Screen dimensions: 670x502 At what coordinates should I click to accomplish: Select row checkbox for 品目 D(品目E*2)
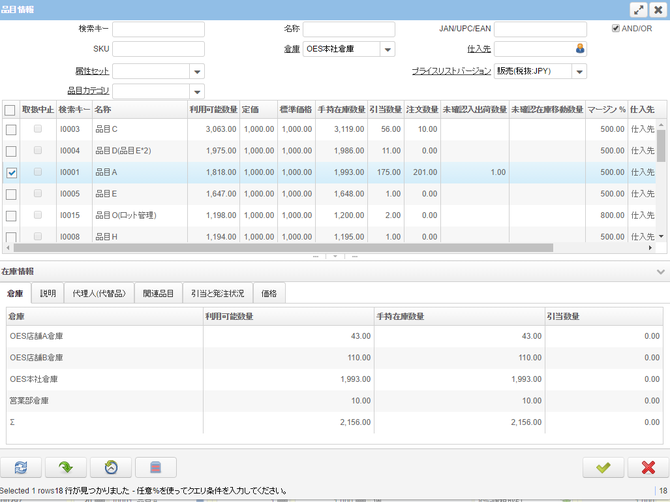click(x=11, y=151)
